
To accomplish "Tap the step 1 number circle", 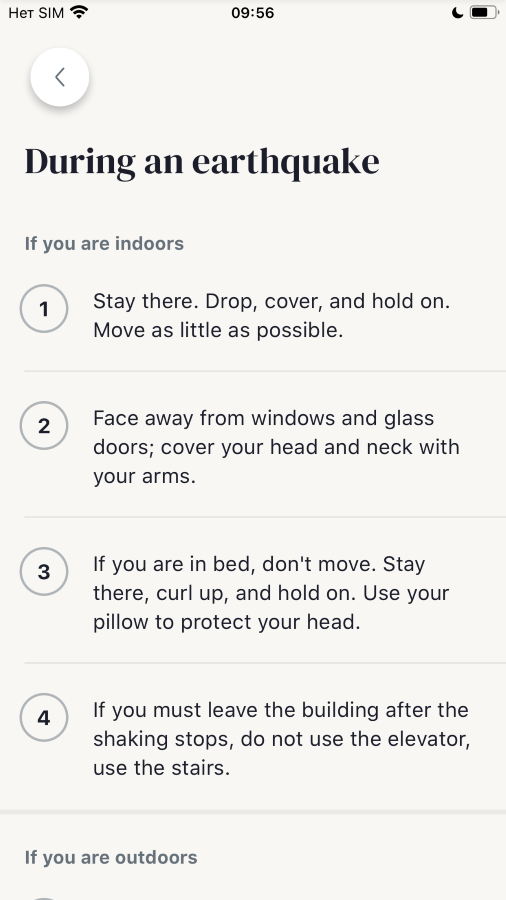I will (x=44, y=309).
